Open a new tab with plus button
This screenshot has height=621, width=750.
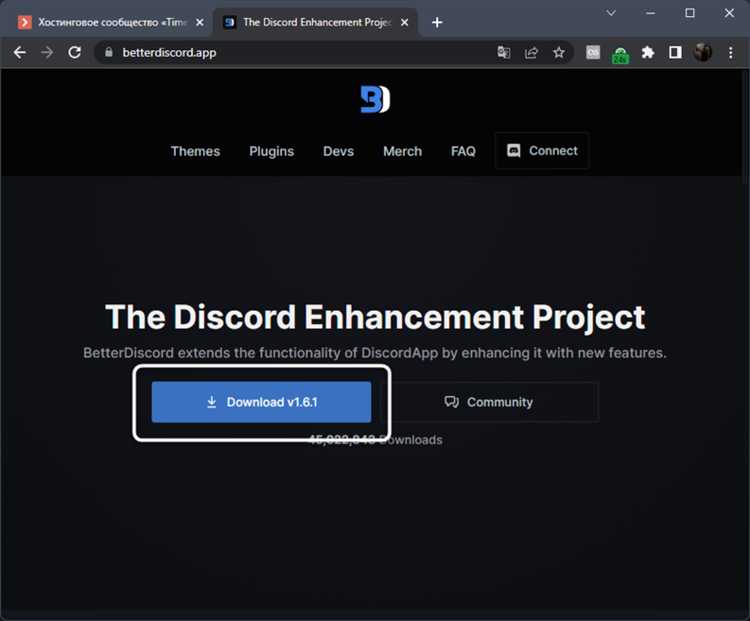pos(437,22)
